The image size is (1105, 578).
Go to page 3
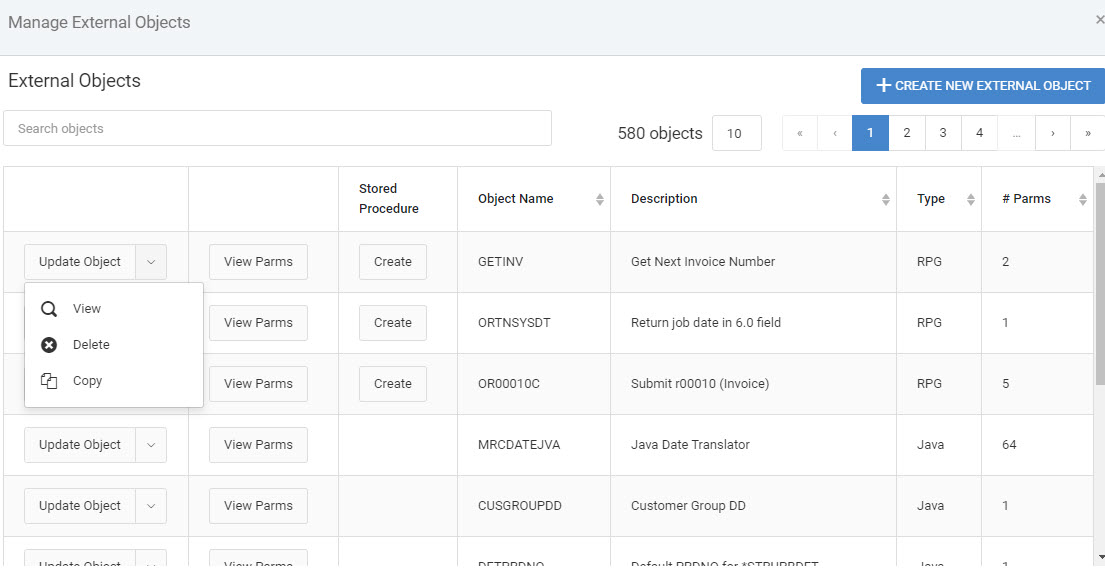(x=943, y=133)
